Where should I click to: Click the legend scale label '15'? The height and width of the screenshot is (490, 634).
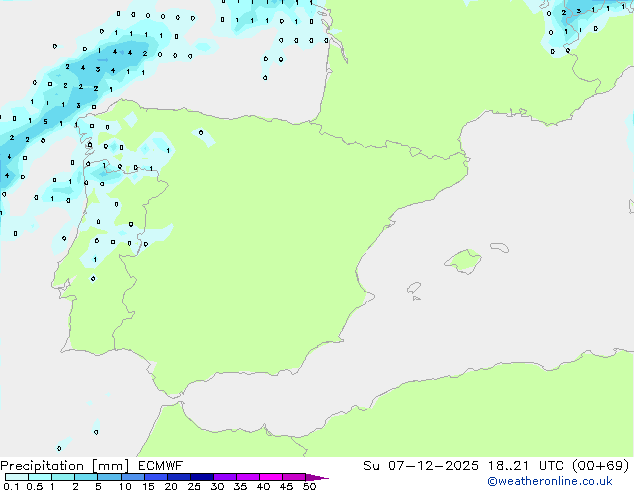148,486
